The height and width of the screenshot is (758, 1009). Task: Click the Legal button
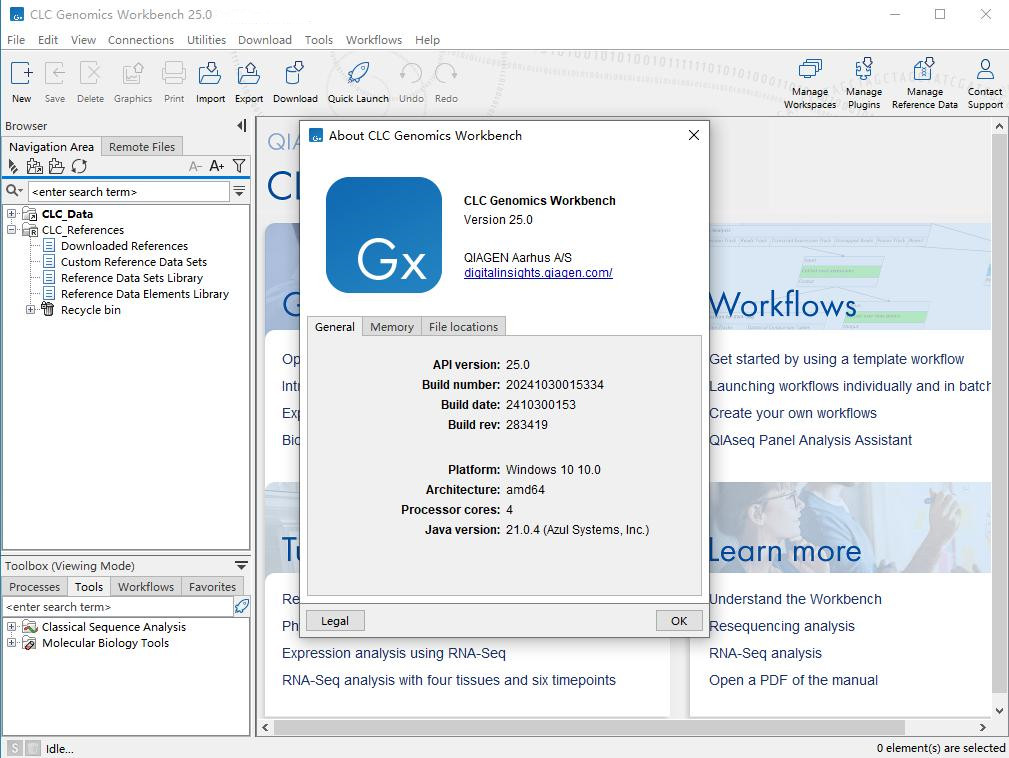335,620
